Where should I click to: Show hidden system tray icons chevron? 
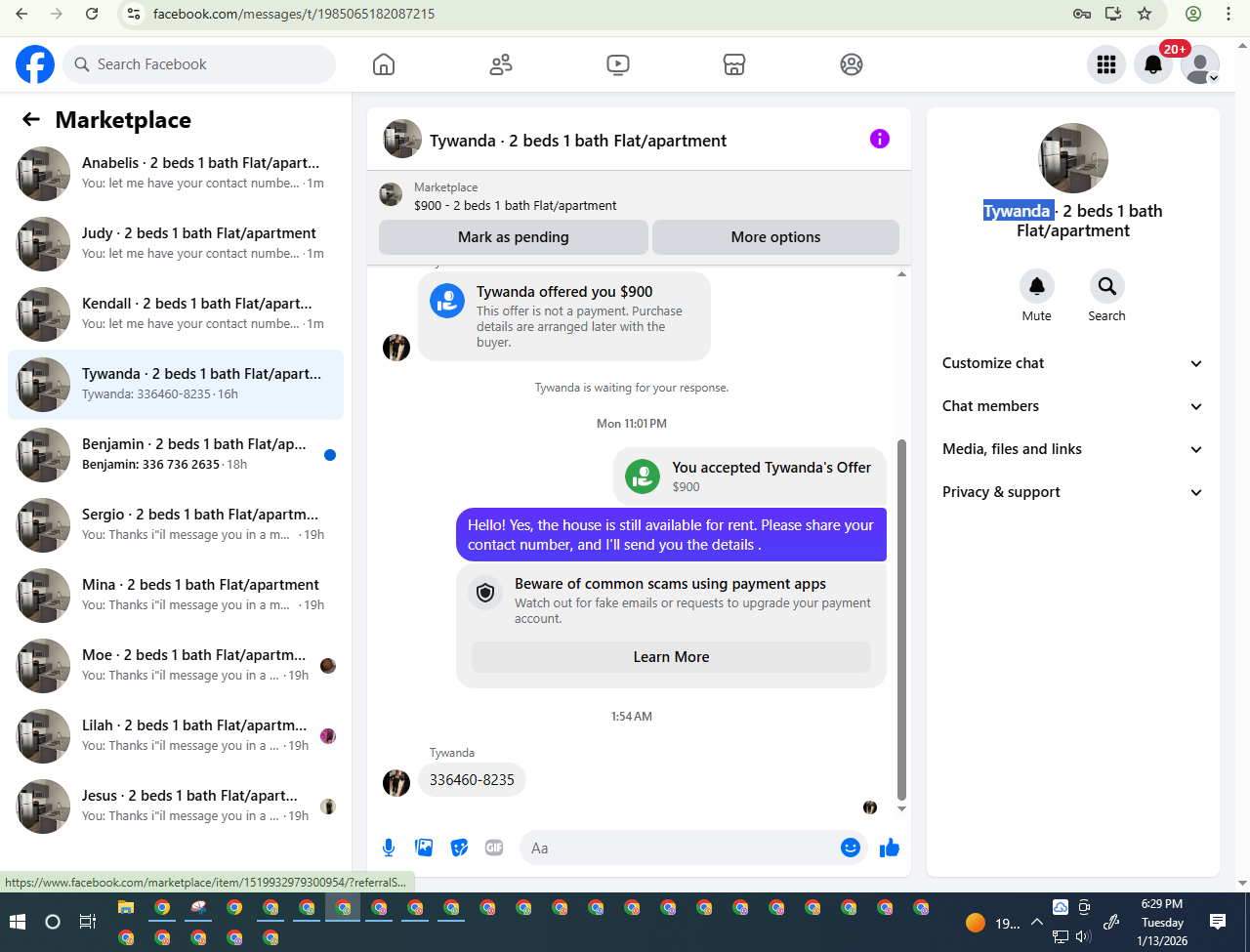pyautogui.click(x=1037, y=922)
